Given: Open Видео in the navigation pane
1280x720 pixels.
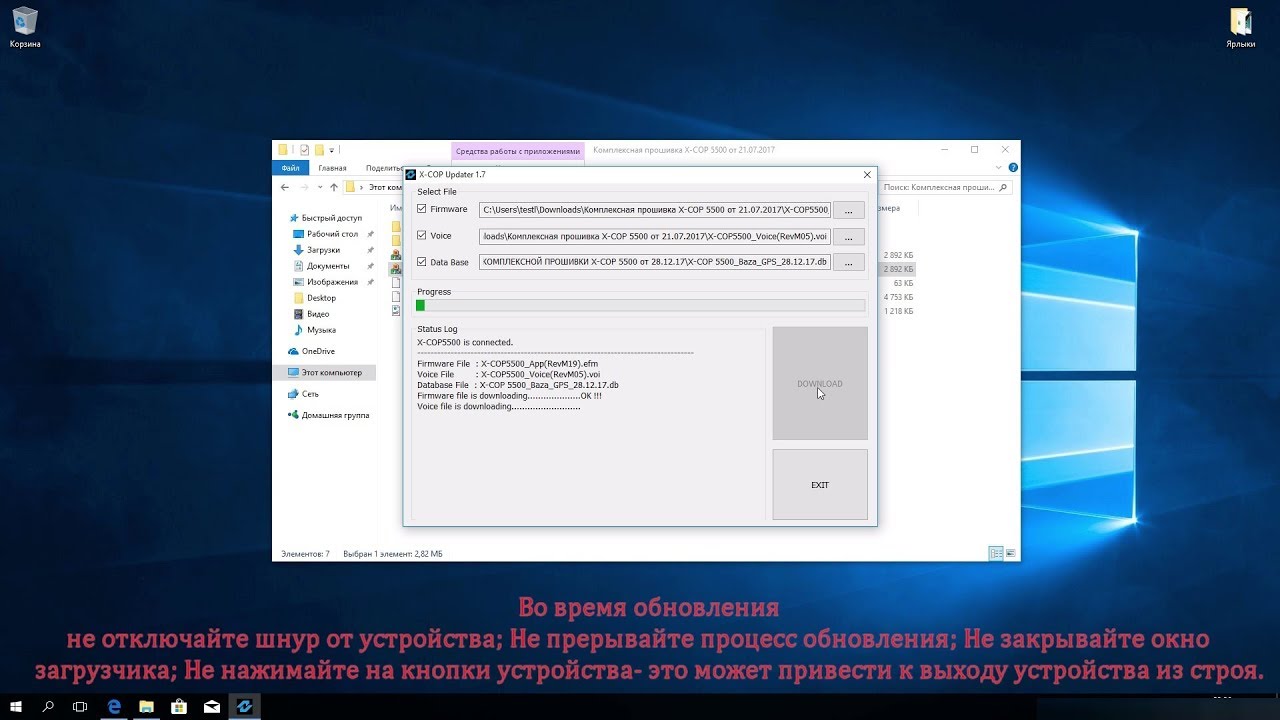Looking at the screenshot, I should (318, 314).
